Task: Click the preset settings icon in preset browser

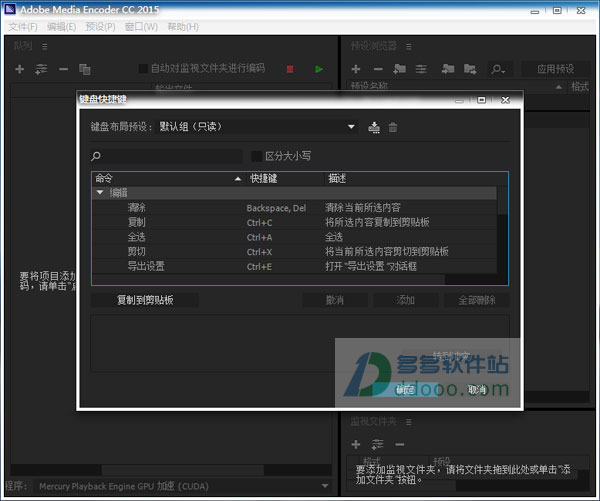Action: [421, 69]
